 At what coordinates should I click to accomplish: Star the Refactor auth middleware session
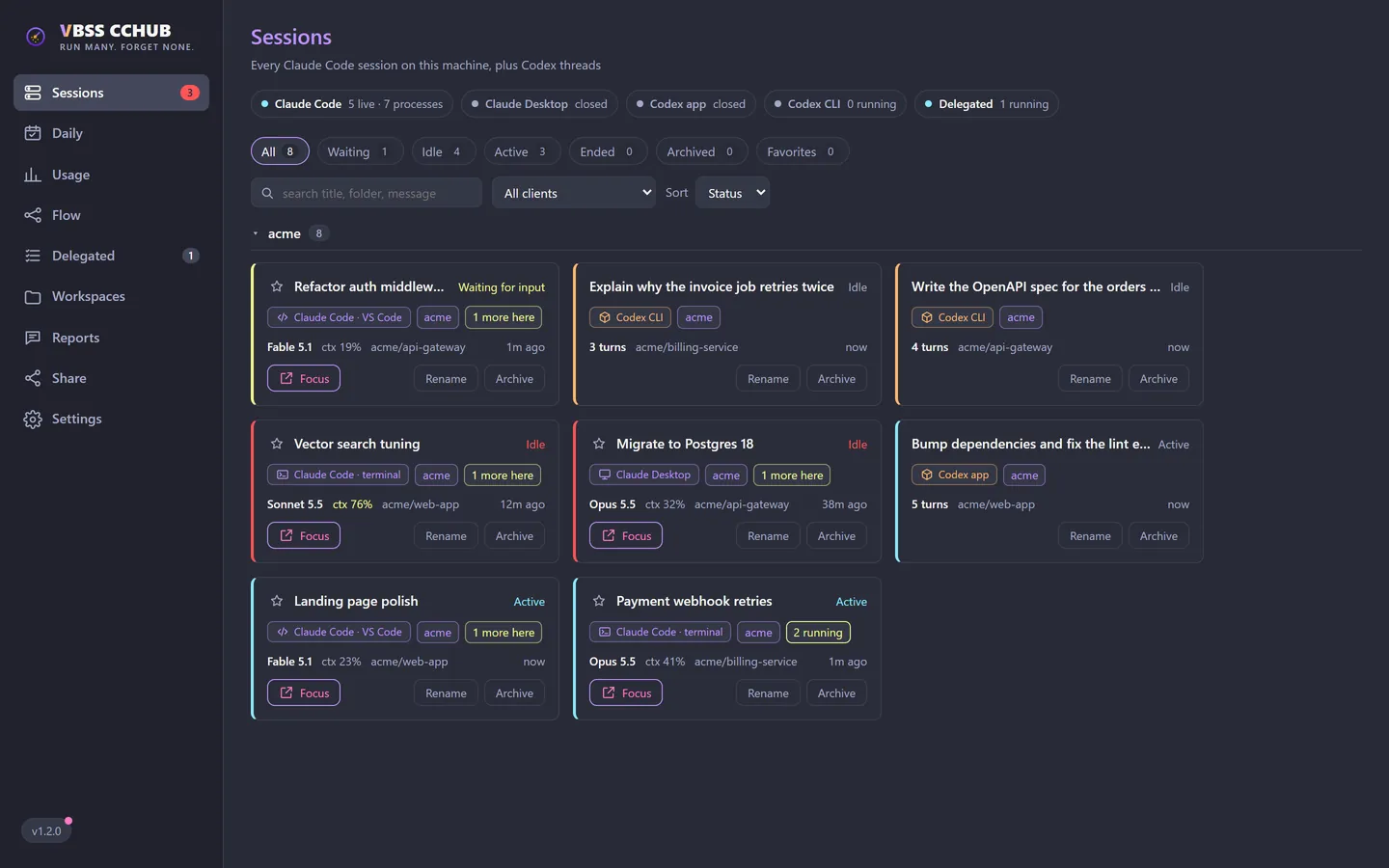277,286
